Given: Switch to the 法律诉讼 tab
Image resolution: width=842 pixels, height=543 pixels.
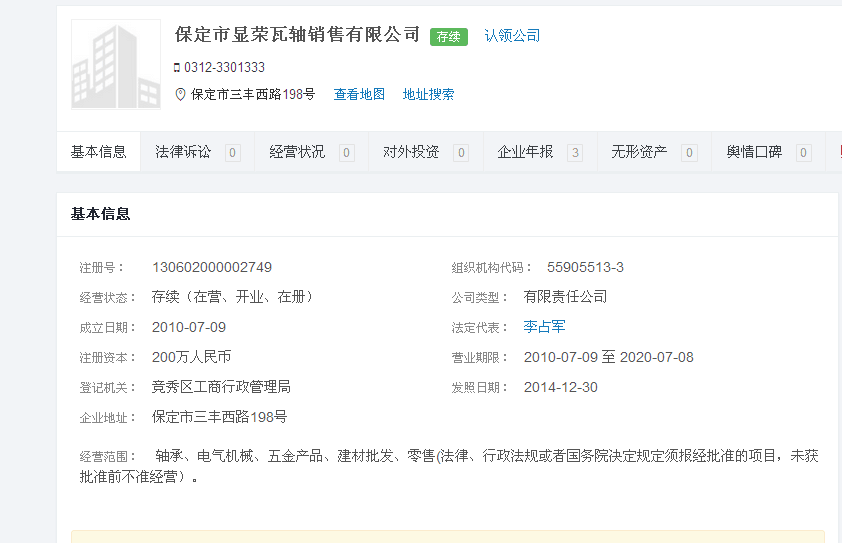Looking at the screenshot, I should point(183,152).
